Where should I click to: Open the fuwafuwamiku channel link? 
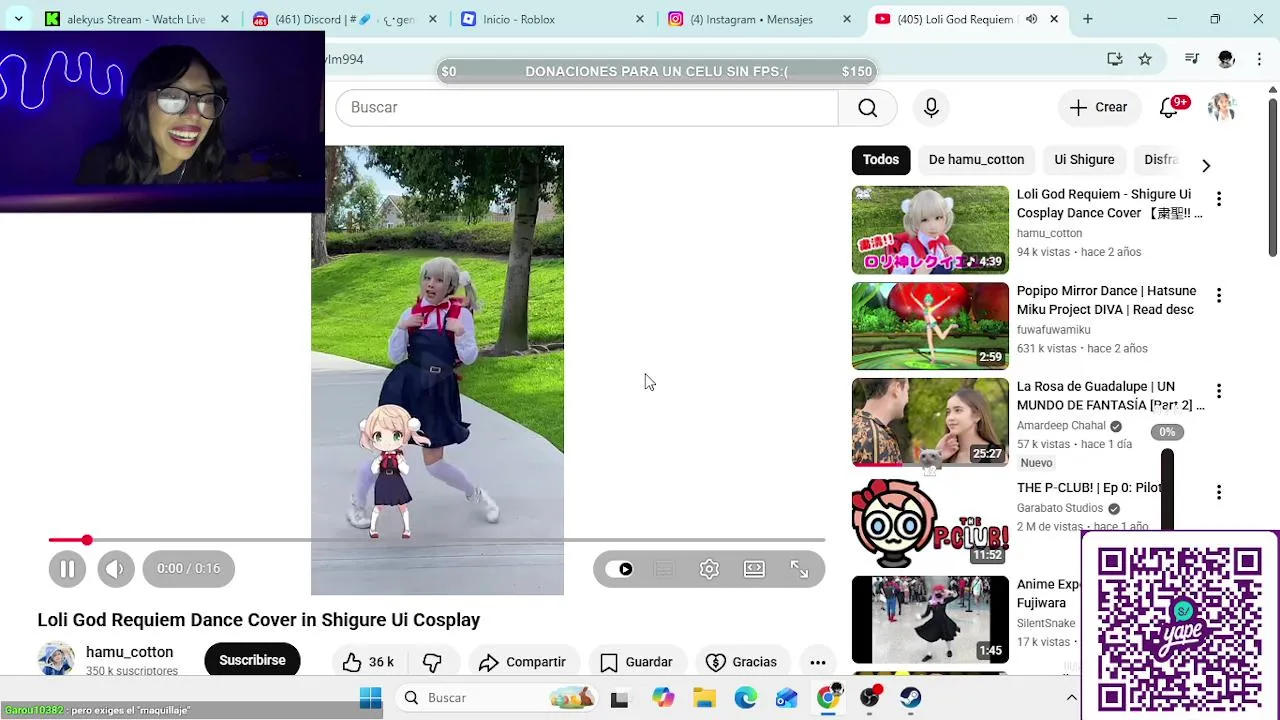(x=1053, y=329)
